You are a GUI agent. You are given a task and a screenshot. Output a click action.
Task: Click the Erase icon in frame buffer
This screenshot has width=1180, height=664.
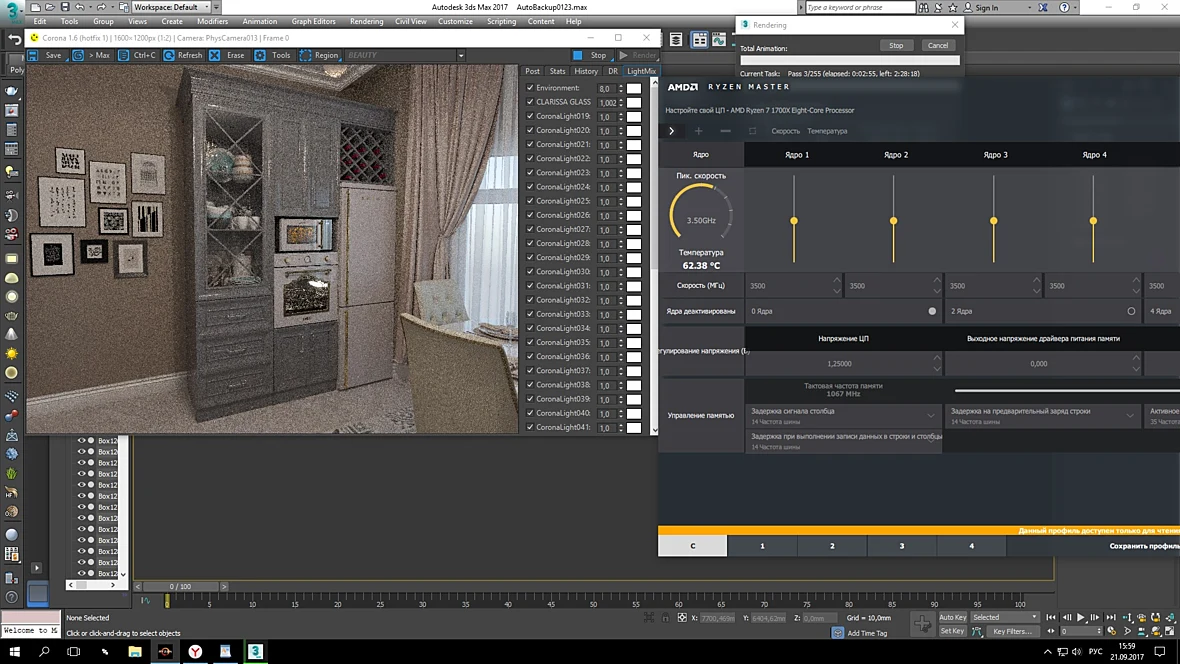214,55
